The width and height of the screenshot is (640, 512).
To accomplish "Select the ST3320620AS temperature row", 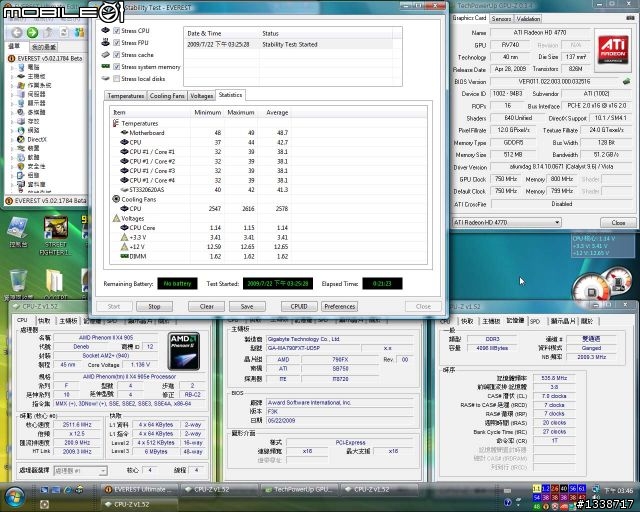I will pos(200,190).
